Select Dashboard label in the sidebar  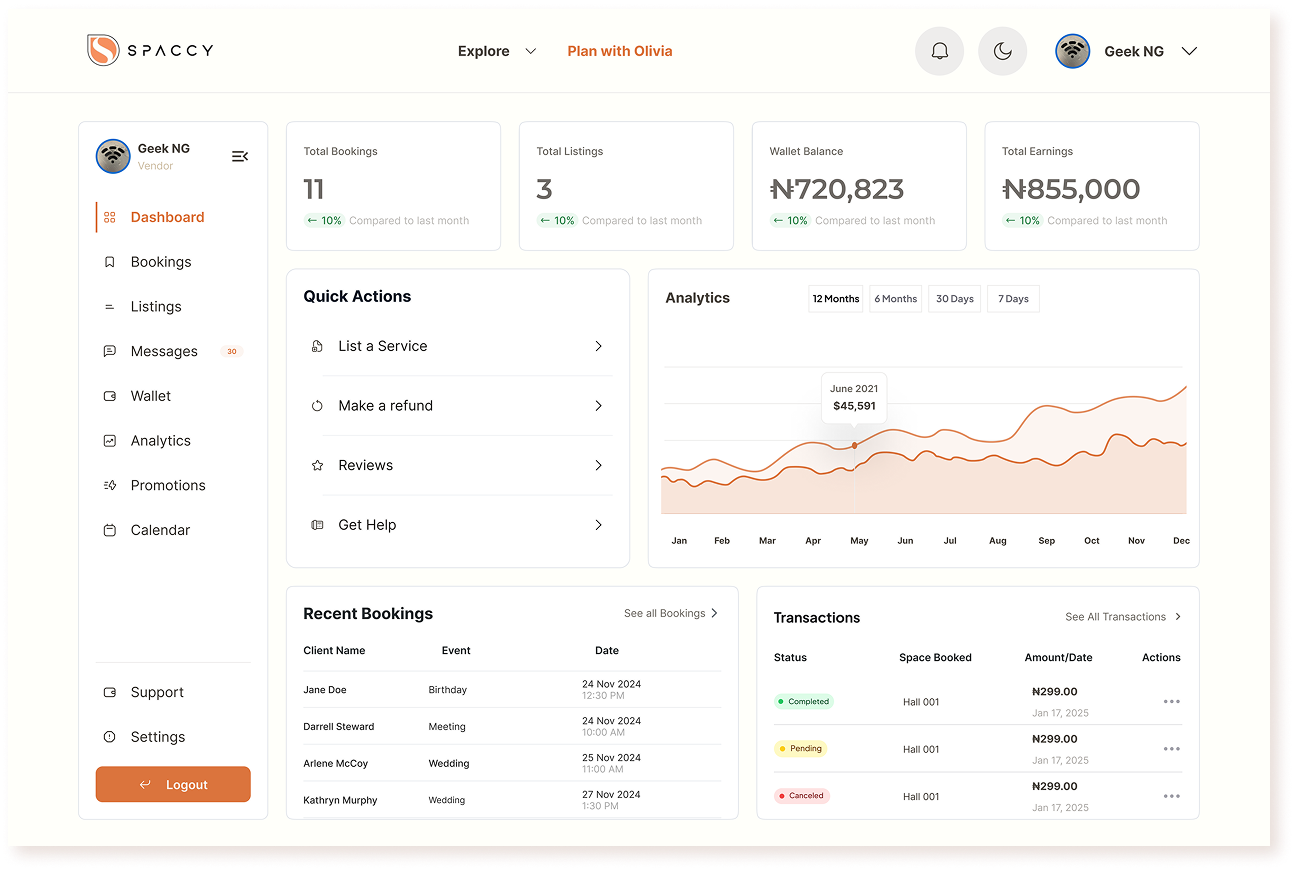point(167,217)
